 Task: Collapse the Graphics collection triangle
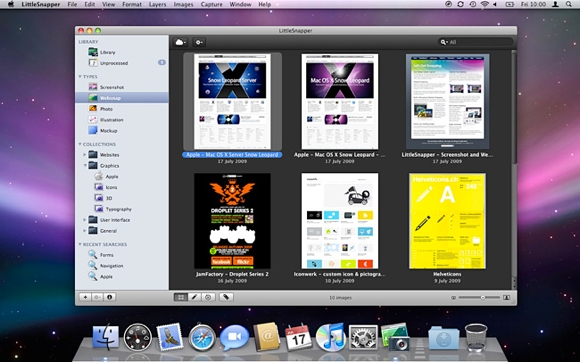pos(85,166)
